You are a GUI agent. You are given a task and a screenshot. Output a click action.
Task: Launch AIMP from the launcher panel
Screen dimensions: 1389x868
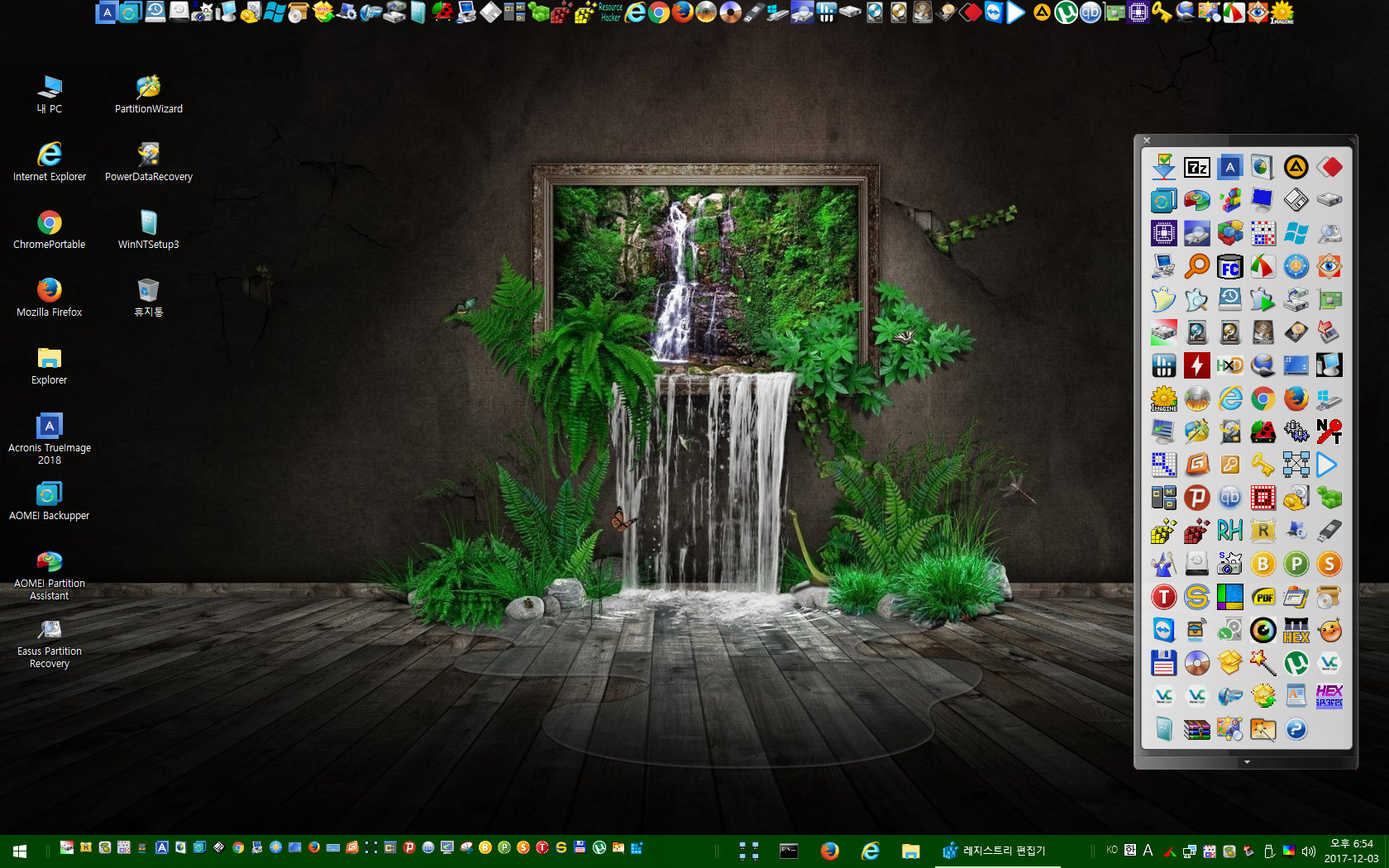tap(1296, 168)
